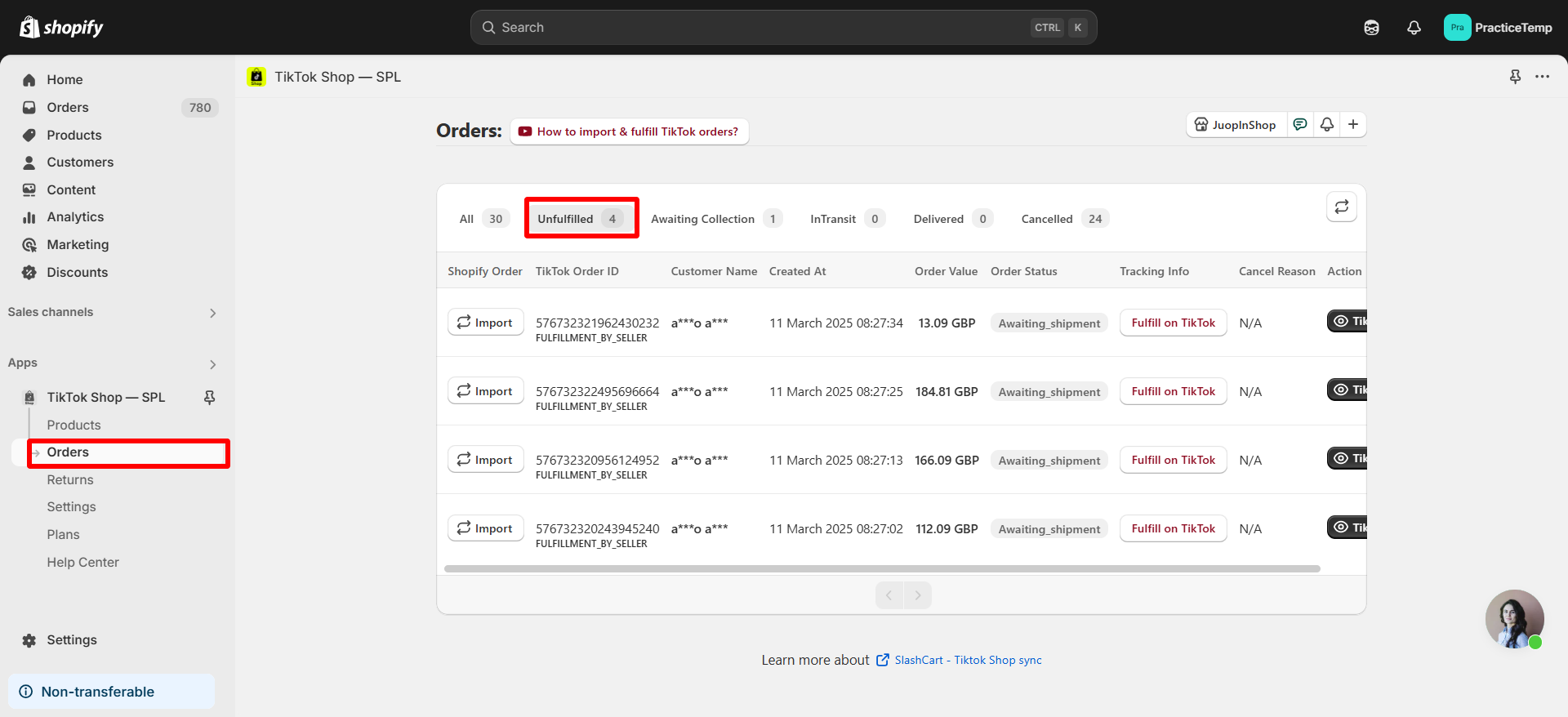Open Discounts in the sidebar
The image size is (1568, 717).
tap(78, 273)
